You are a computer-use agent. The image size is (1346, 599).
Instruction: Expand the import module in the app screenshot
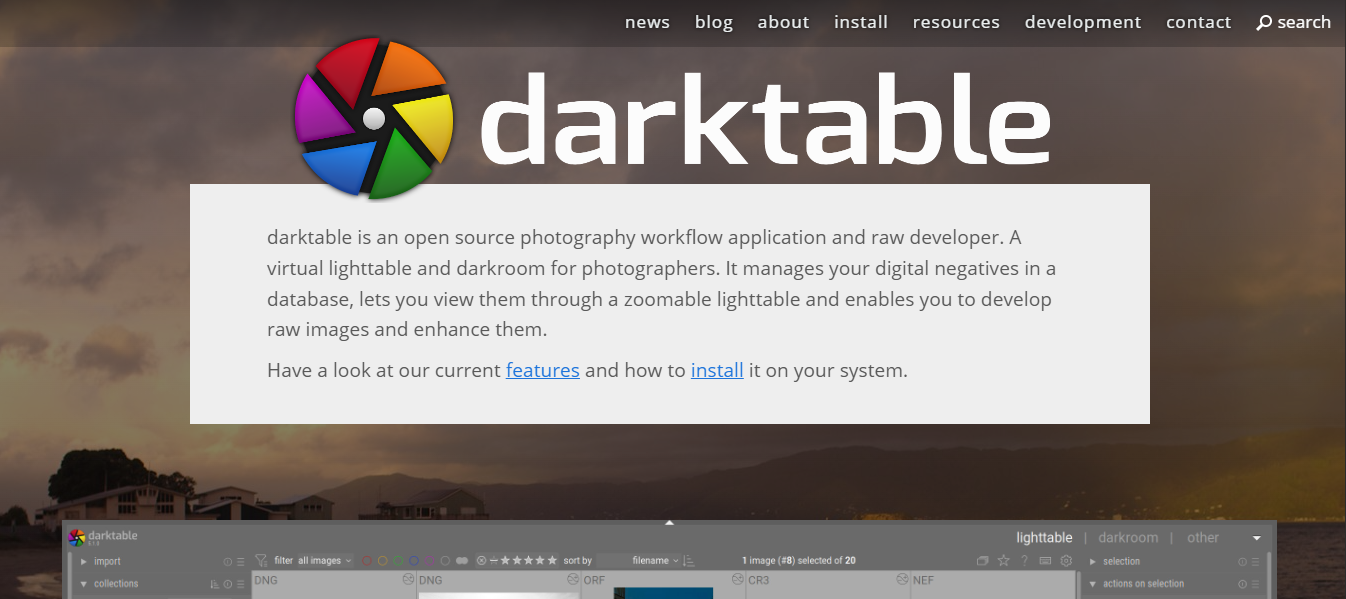83,562
